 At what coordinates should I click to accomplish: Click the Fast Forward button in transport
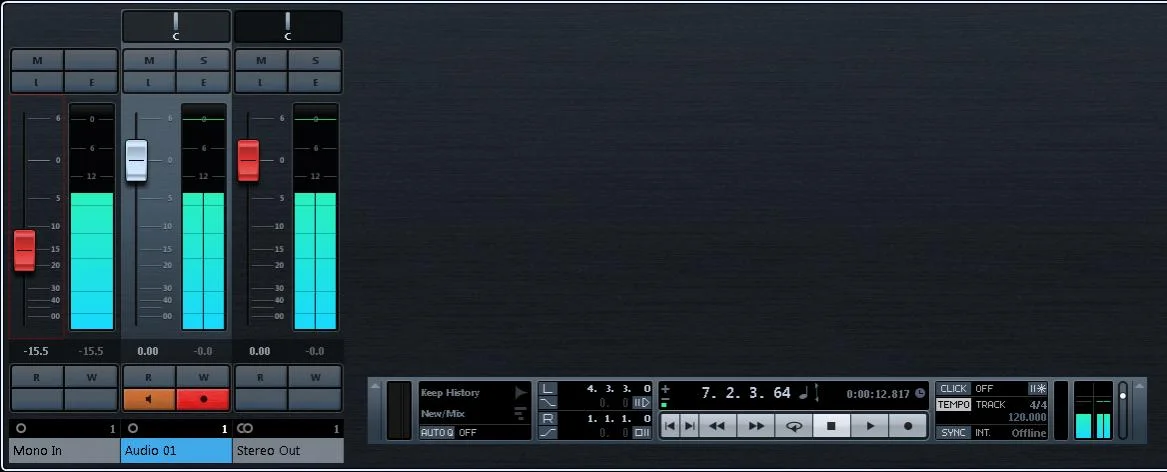click(755, 426)
